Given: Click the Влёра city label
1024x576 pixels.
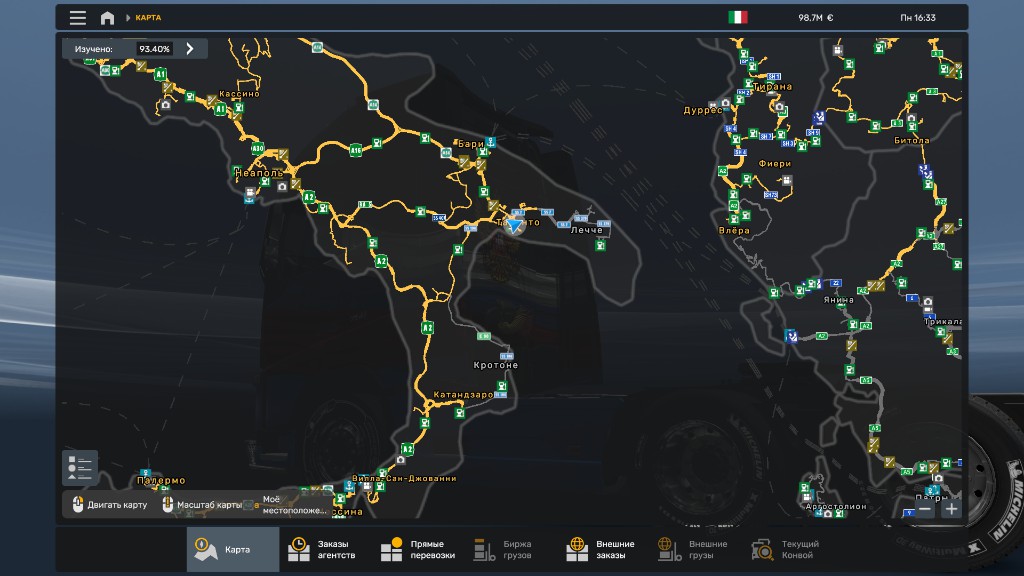Looking at the screenshot, I should (x=734, y=231).
